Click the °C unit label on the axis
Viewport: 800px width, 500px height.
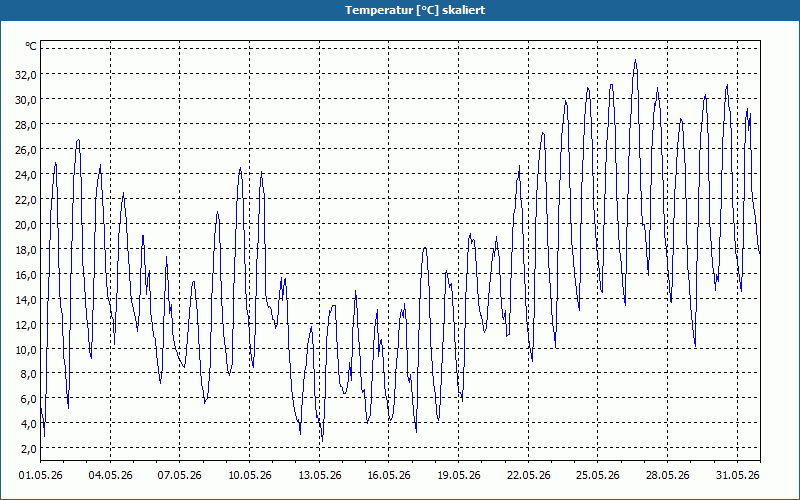pos(31,46)
